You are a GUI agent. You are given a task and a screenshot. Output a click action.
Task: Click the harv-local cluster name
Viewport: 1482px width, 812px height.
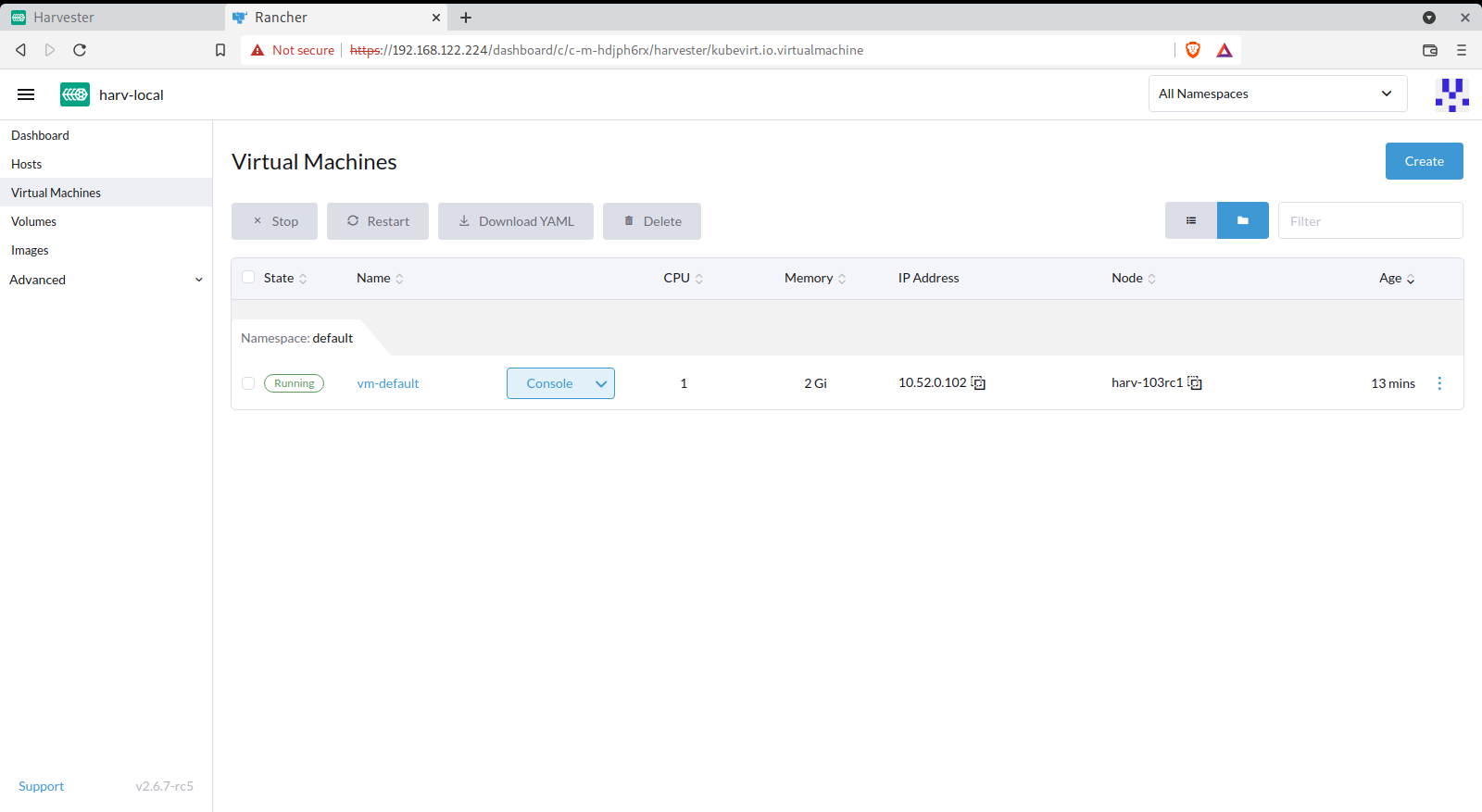(x=132, y=94)
